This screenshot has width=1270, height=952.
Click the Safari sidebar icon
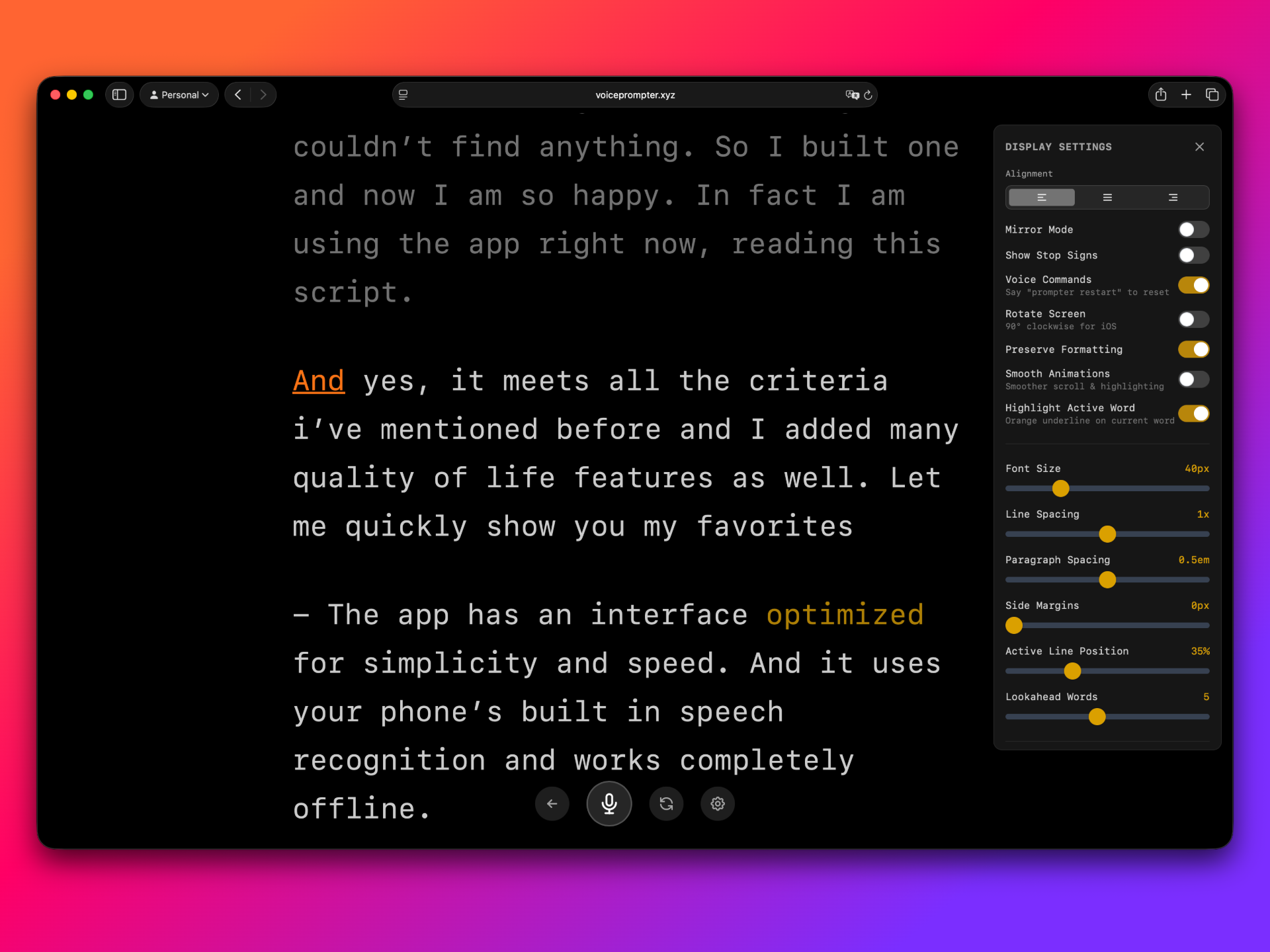click(x=120, y=95)
